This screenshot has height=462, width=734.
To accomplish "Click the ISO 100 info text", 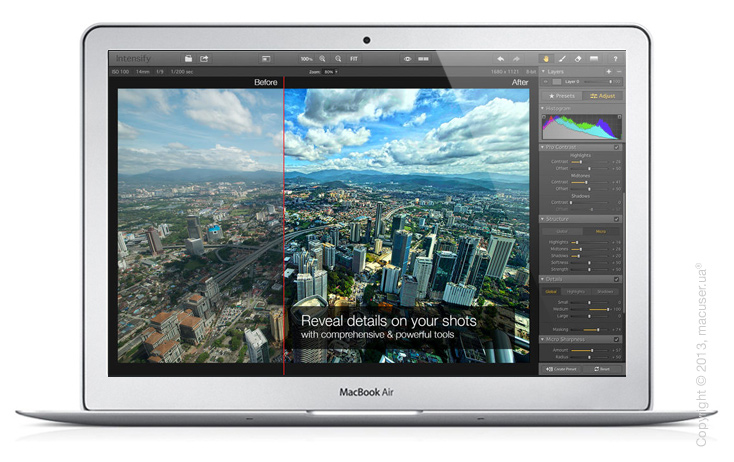I will coord(120,72).
